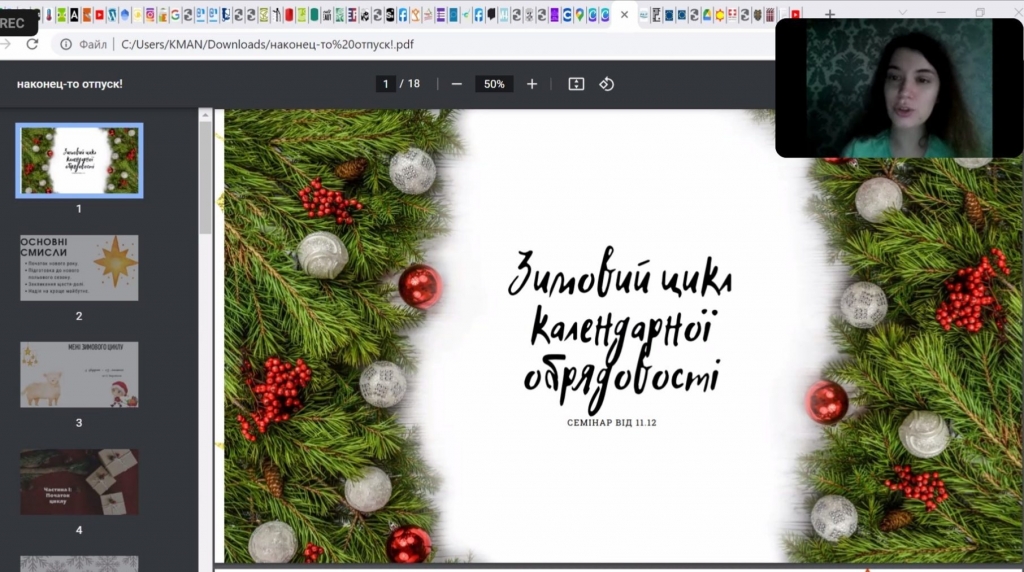Image resolution: width=1024 pixels, height=572 pixels.
Task: Select the 50% zoom level field
Action: [494, 84]
